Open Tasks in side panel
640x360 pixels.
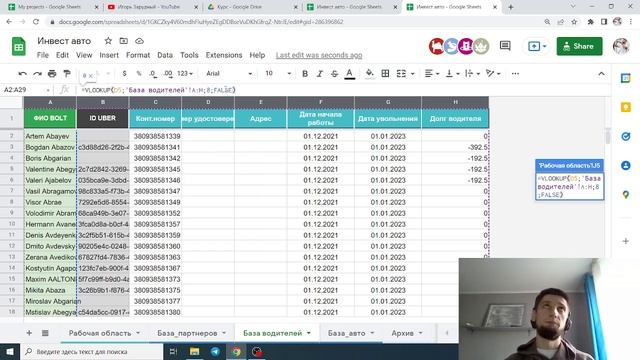pyautogui.click(x=626, y=136)
